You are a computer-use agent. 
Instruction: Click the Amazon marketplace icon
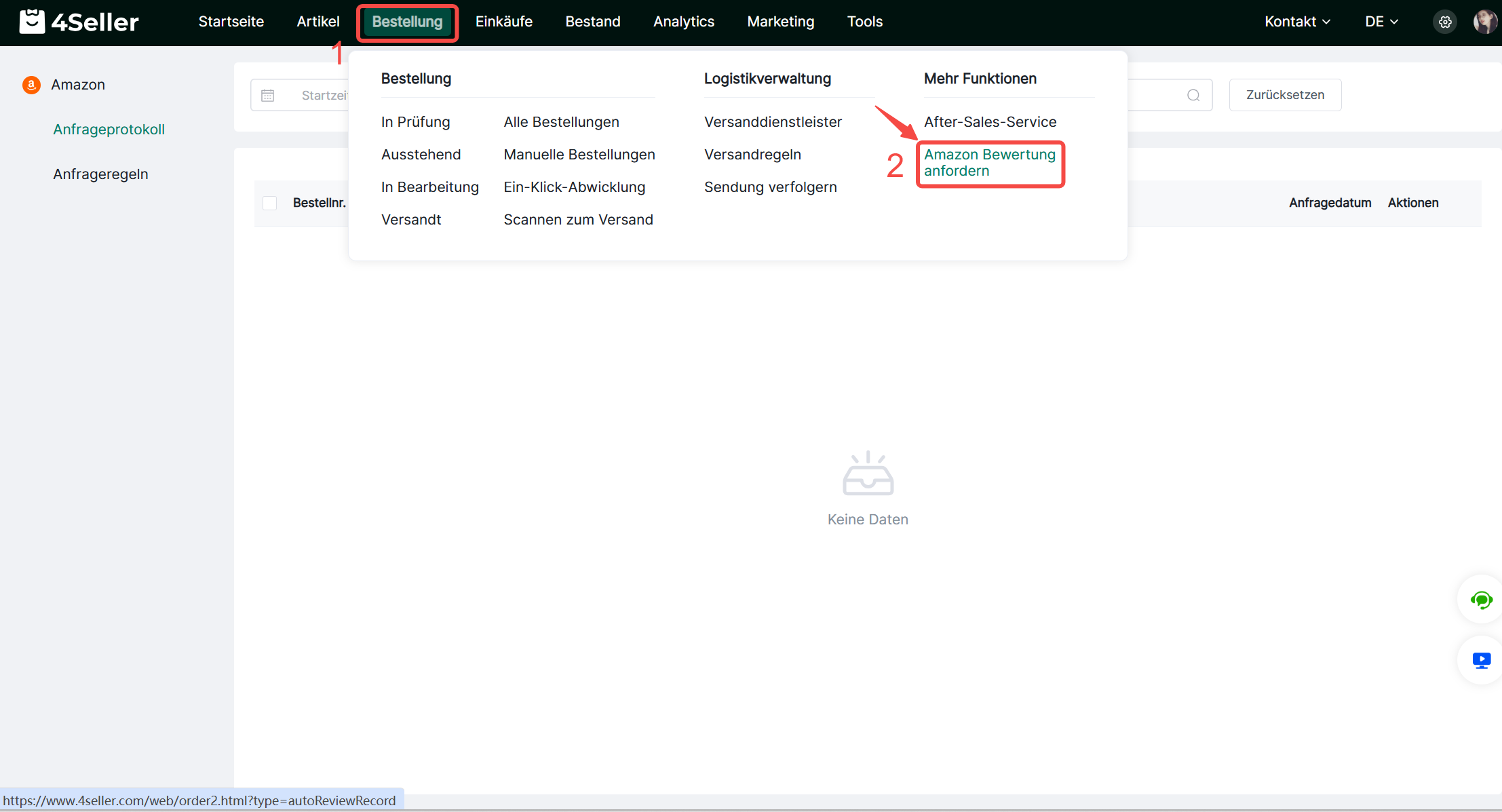31,85
